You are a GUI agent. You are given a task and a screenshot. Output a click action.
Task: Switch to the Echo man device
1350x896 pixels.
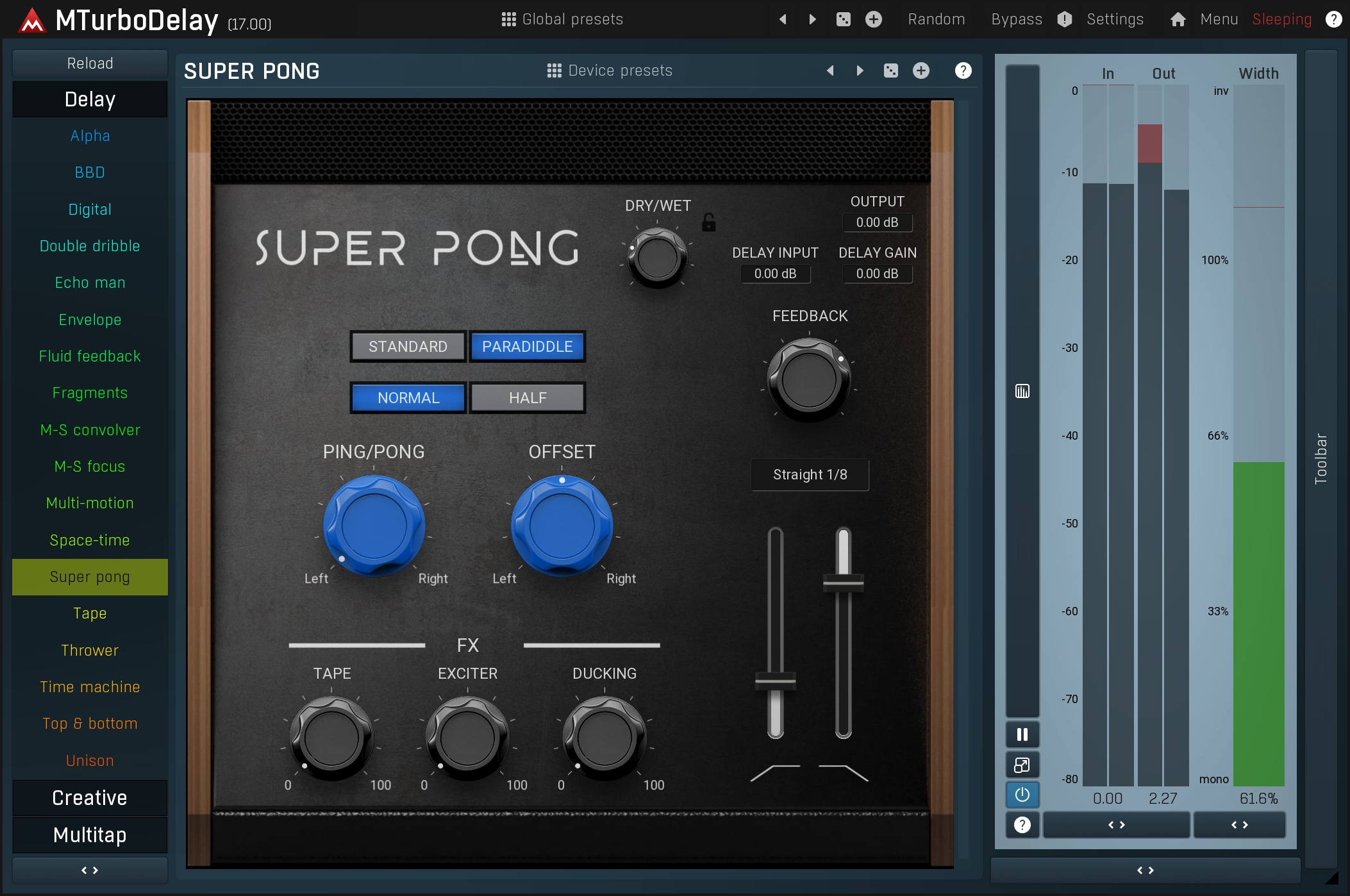(90, 283)
